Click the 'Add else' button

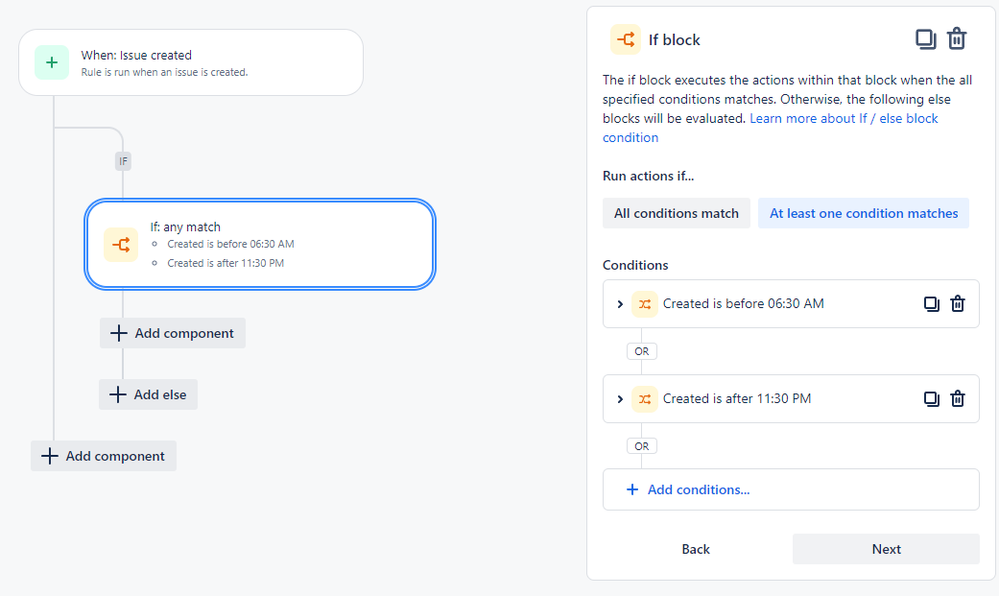click(x=149, y=395)
